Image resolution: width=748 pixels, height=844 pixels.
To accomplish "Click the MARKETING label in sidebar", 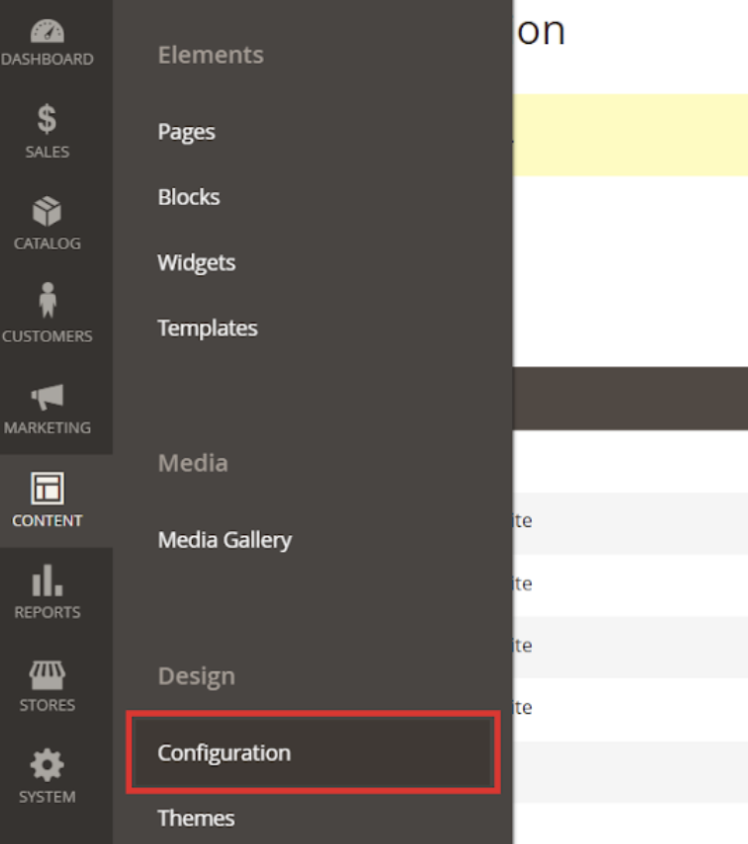I will [47, 428].
